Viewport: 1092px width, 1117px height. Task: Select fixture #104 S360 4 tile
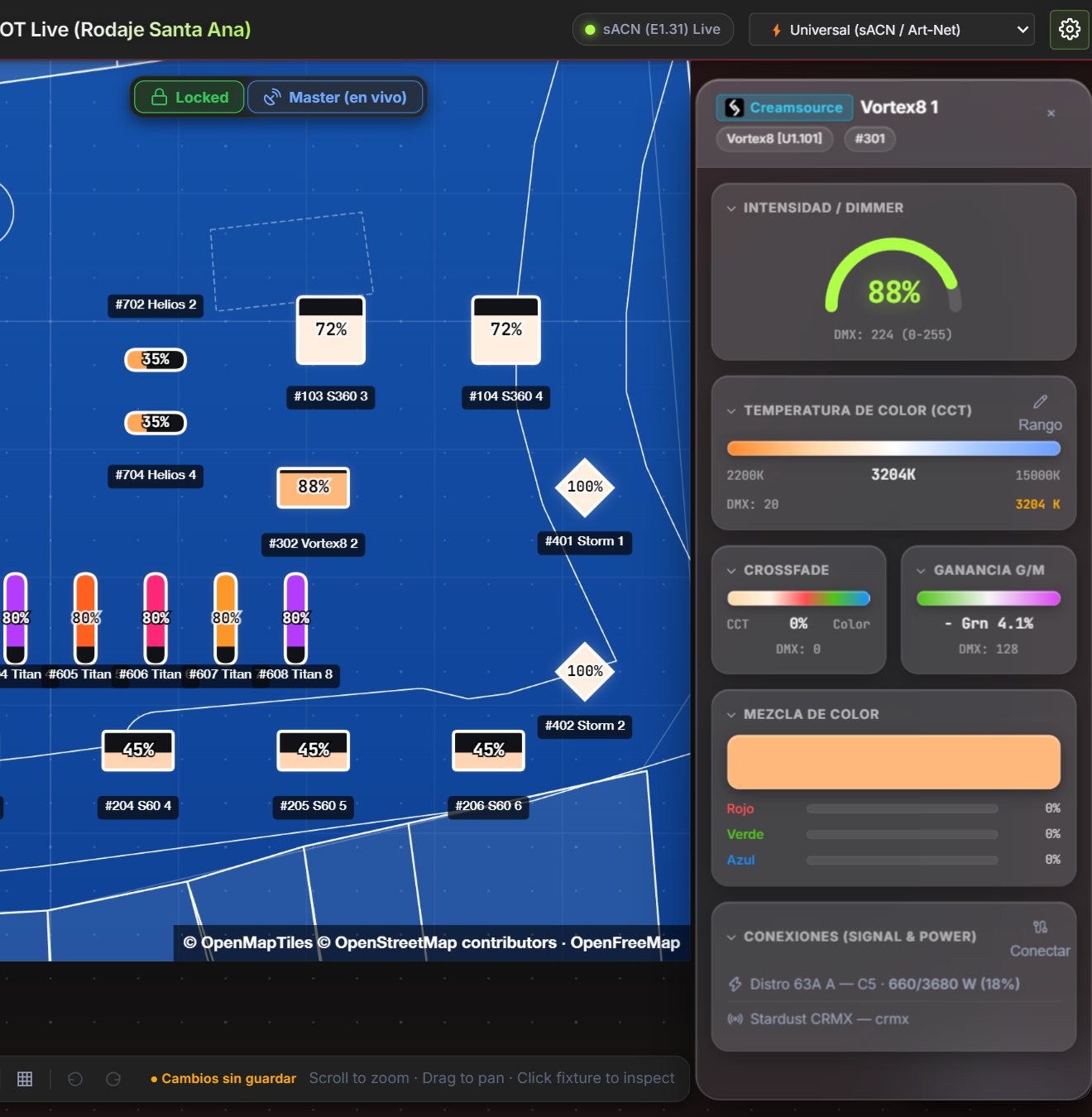pyautogui.click(x=506, y=330)
